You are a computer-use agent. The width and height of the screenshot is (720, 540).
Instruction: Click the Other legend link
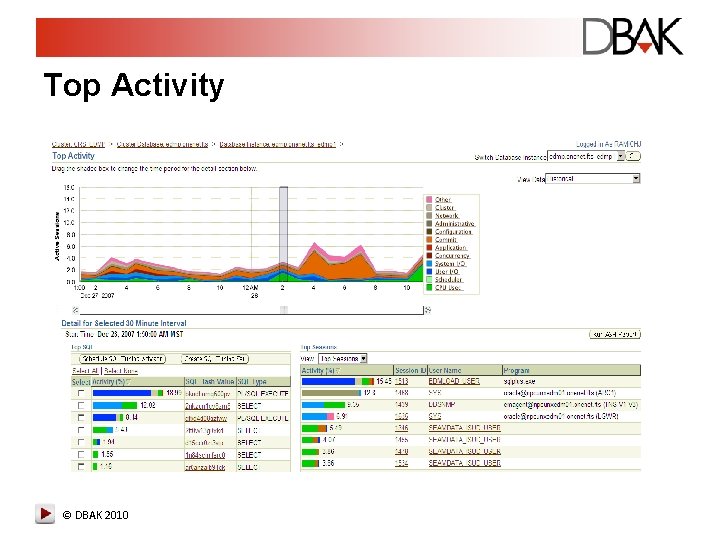point(443,200)
